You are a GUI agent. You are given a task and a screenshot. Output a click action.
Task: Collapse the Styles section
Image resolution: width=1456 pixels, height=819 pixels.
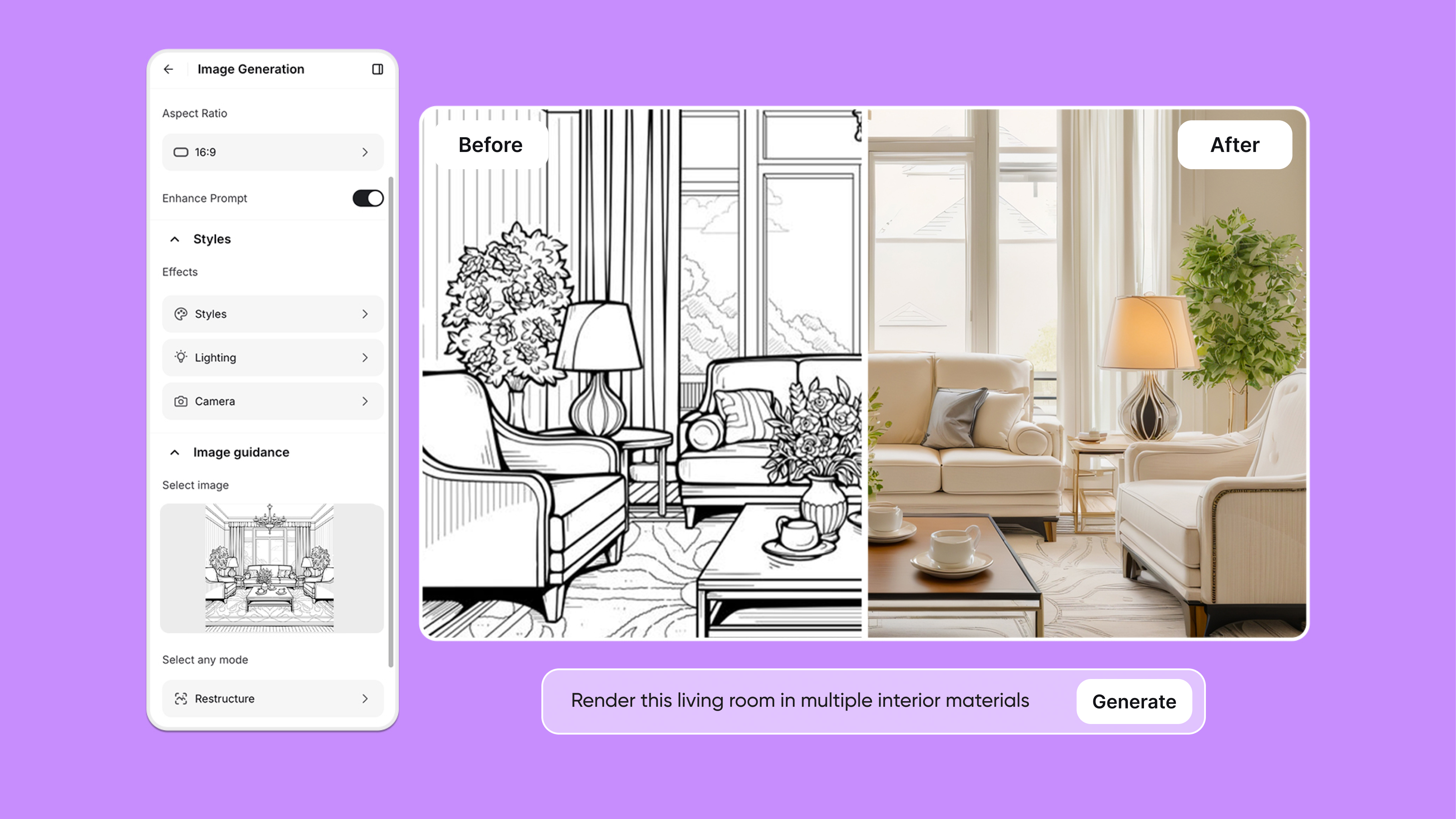(175, 239)
